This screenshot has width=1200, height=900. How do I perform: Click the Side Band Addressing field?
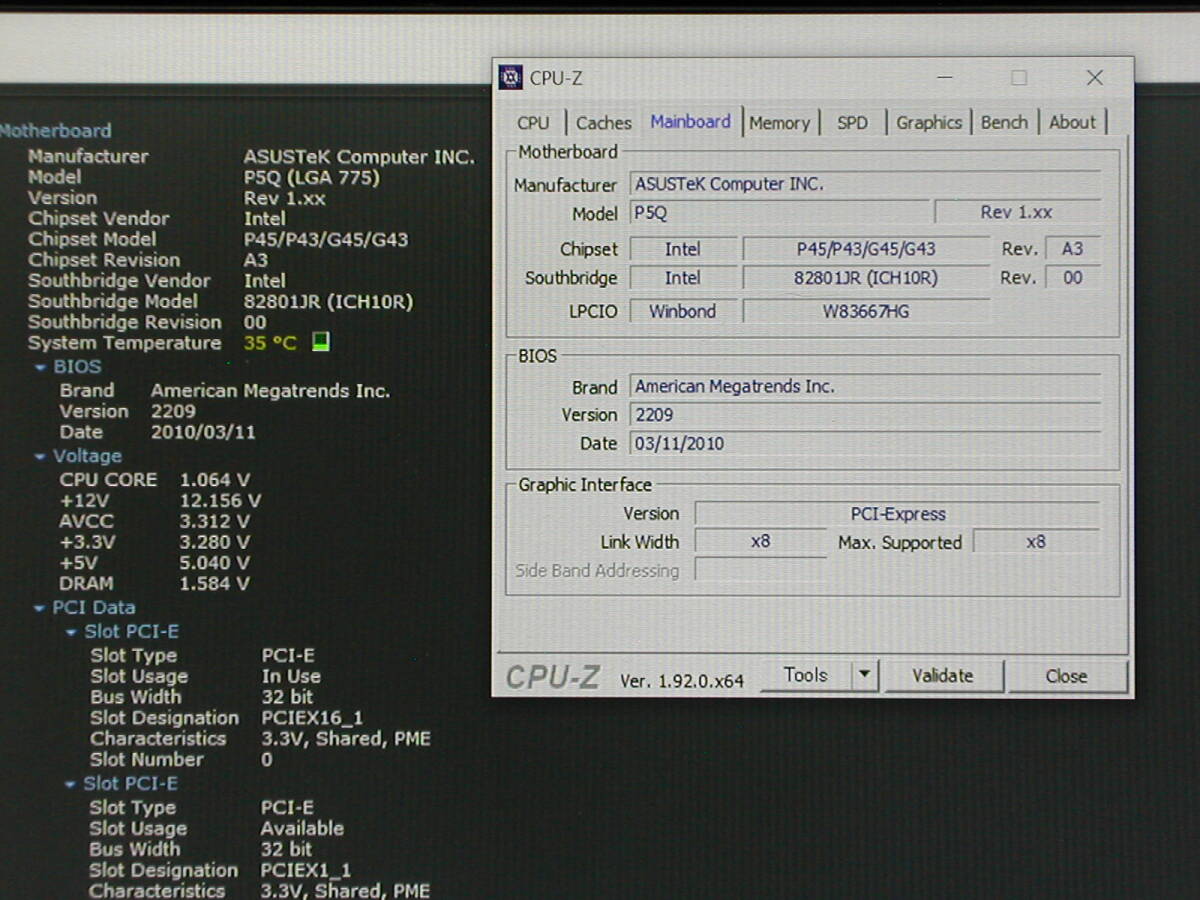[x=761, y=571]
